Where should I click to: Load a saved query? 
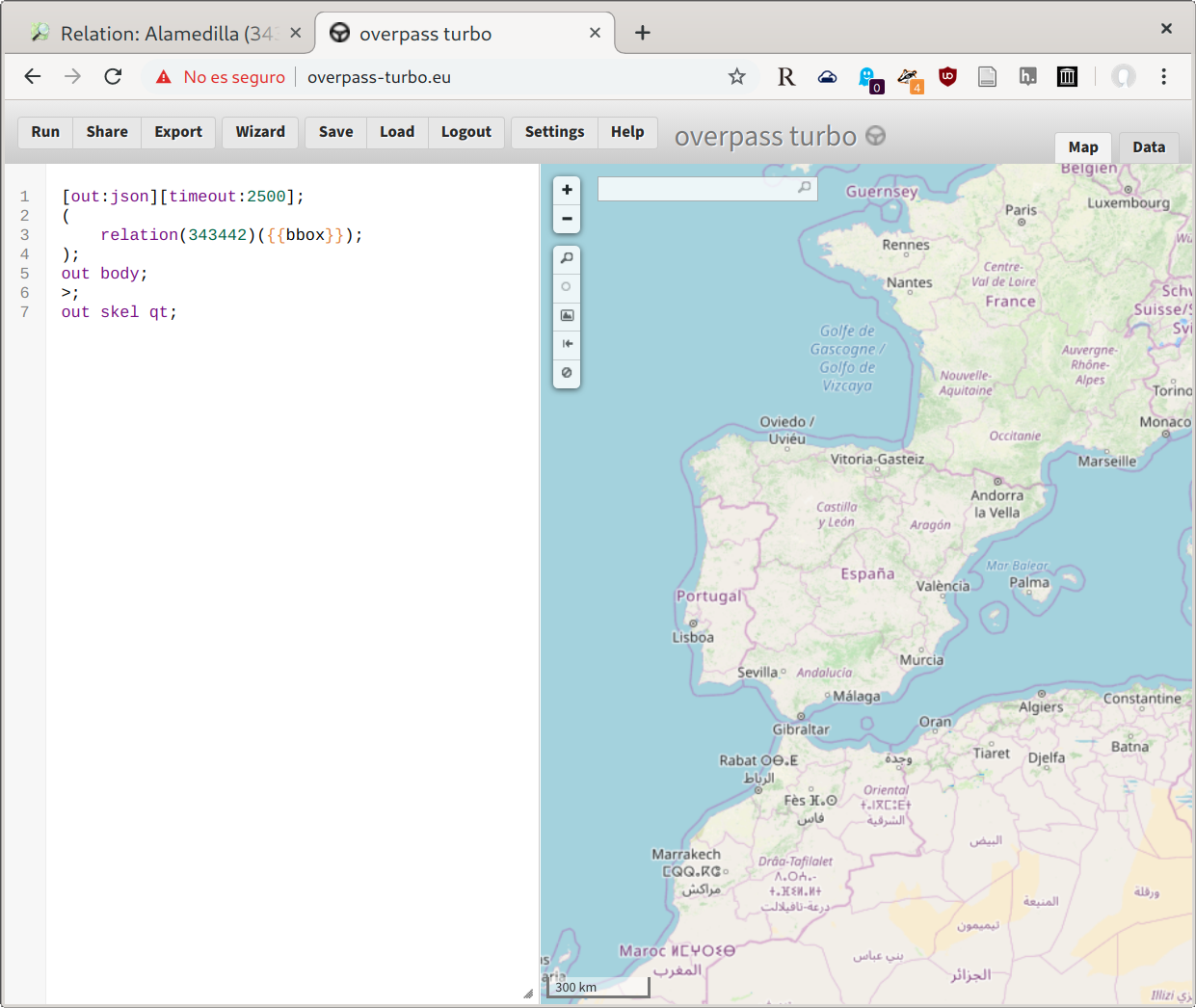(x=397, y=132)
